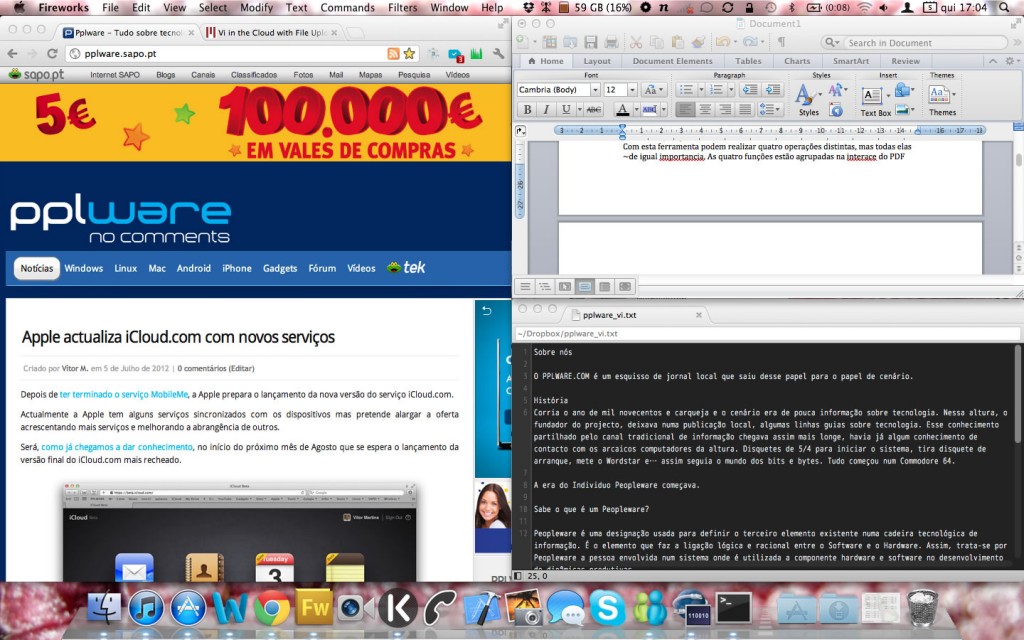Go back in Chrome
Screen dimensions: 1024x640
12,54
